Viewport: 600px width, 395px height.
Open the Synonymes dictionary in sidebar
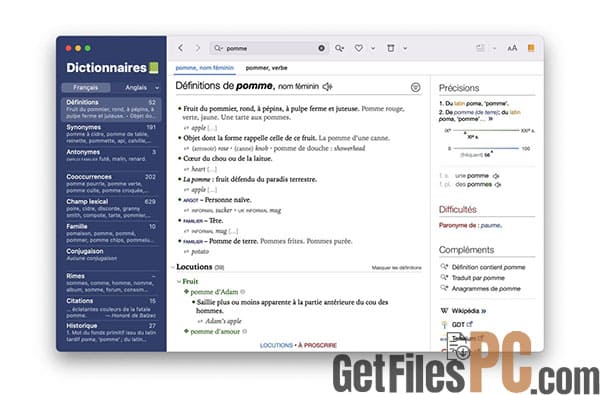[111, 134]
